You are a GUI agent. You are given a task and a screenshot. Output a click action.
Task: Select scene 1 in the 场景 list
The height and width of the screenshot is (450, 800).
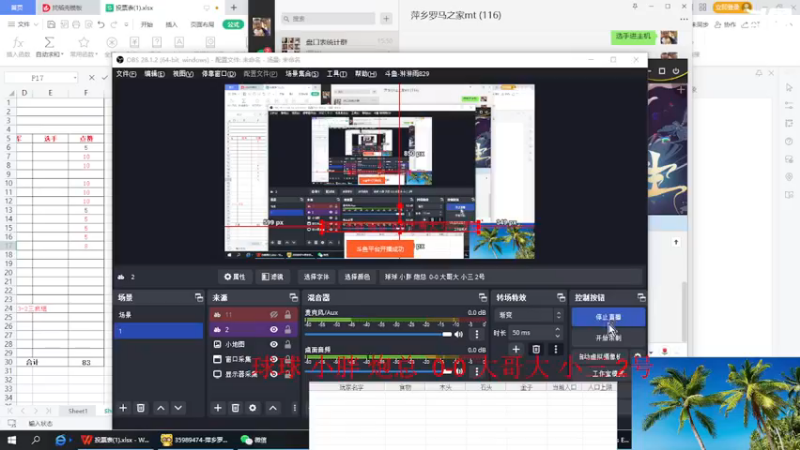click(159, 331)
